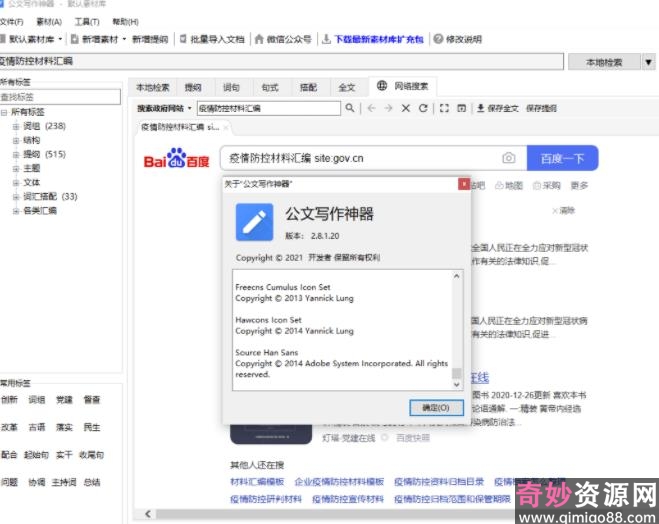659x524 pixels.
Task: Open the 材料汇编模板 related search link
Action: coord(257,481)
